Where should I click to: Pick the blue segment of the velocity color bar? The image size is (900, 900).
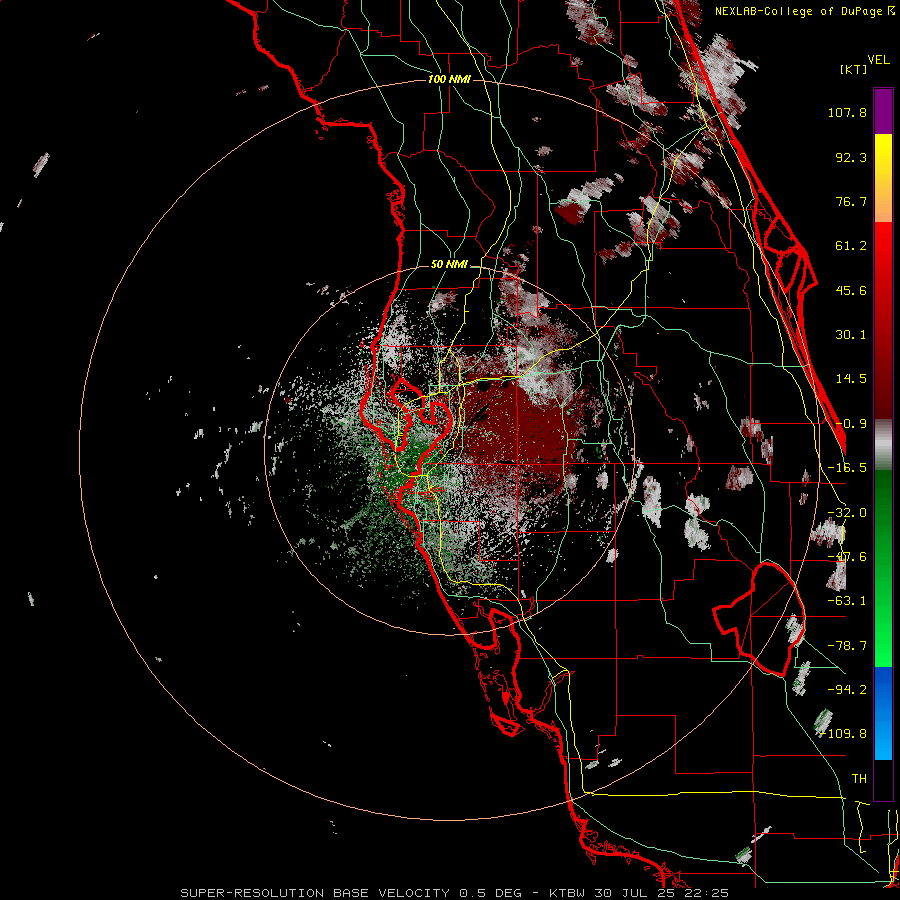[x=883, y=713]
